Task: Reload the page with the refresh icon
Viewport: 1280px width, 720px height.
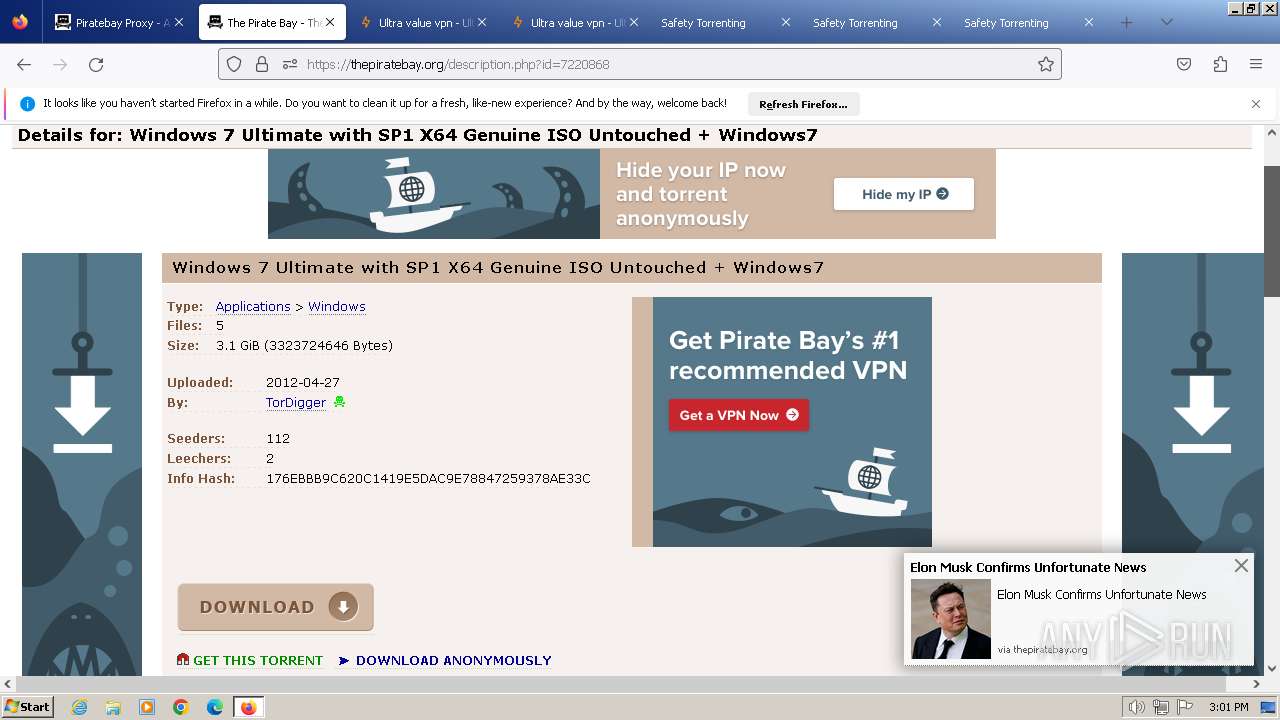Action: click(x=96, y=64)
